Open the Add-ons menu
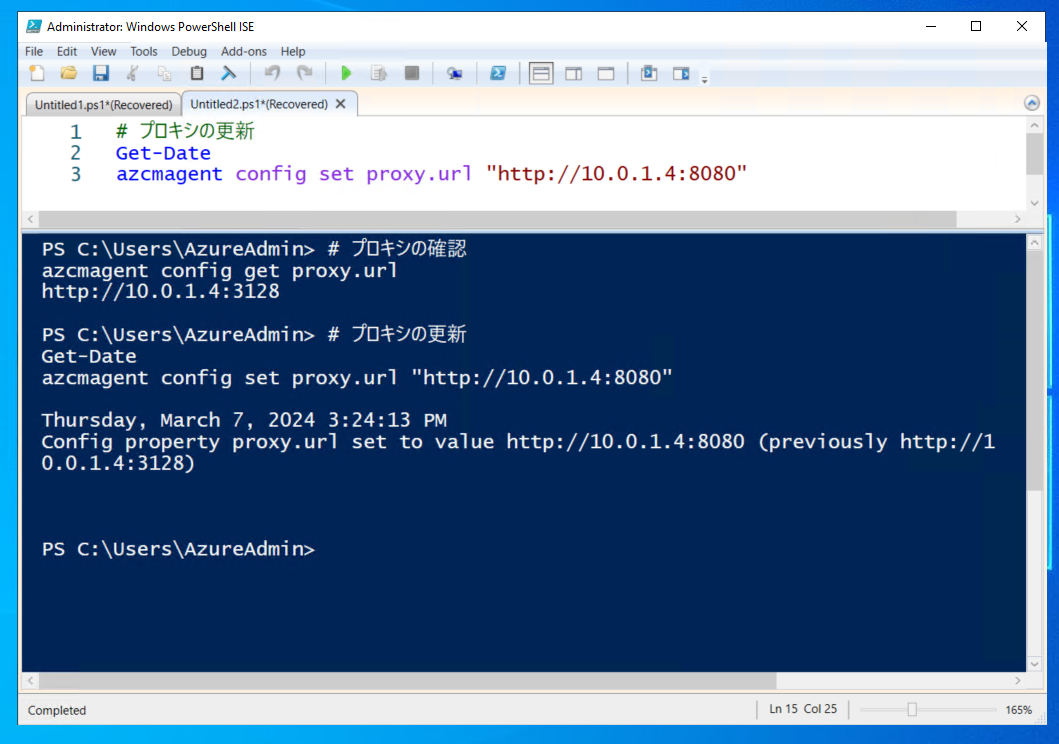The width and height of the screenshot is (1059, 744). tap(243, 51)
